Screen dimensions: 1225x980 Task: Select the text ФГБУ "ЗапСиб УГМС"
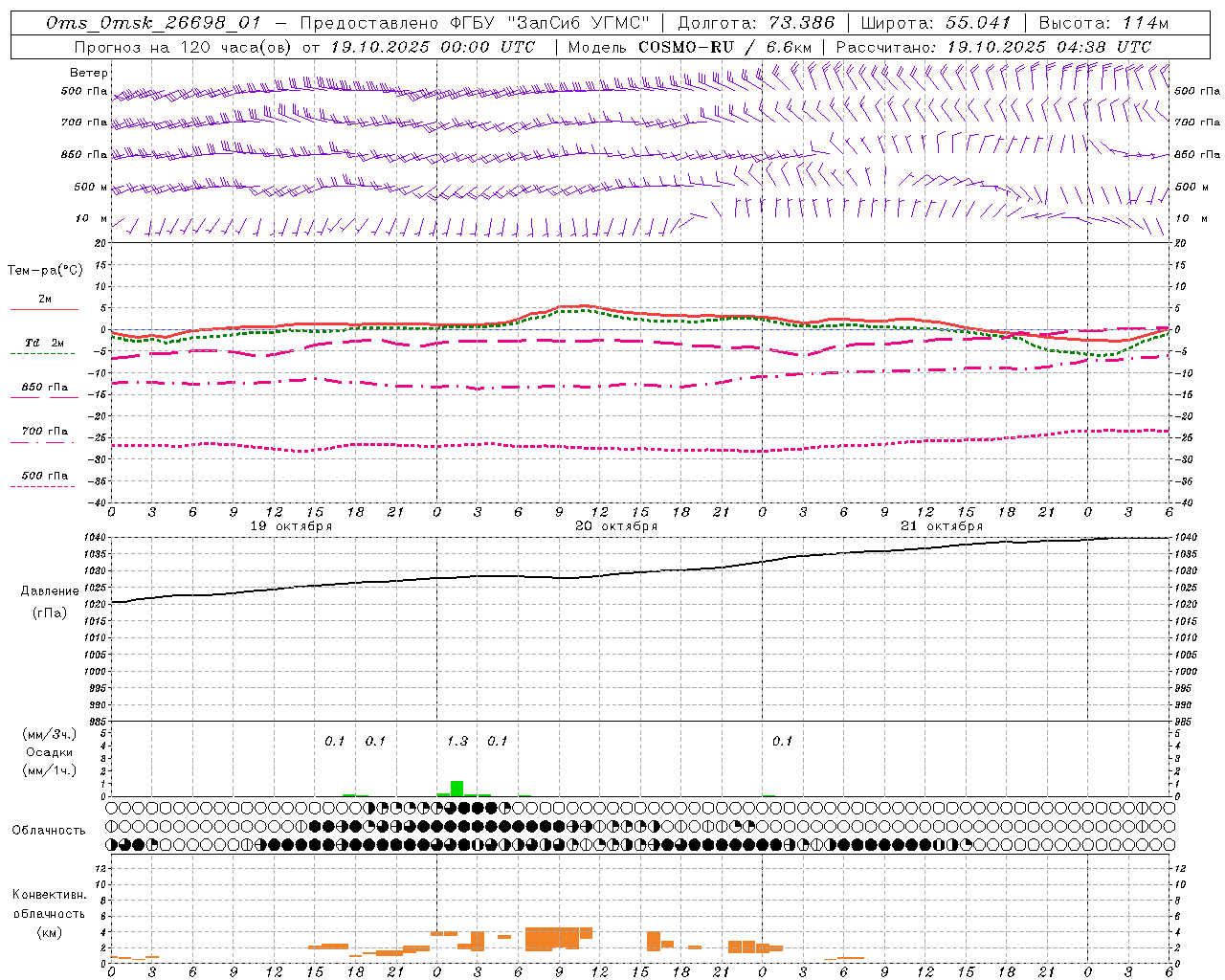pyautogui.click(x=551, y=23)
